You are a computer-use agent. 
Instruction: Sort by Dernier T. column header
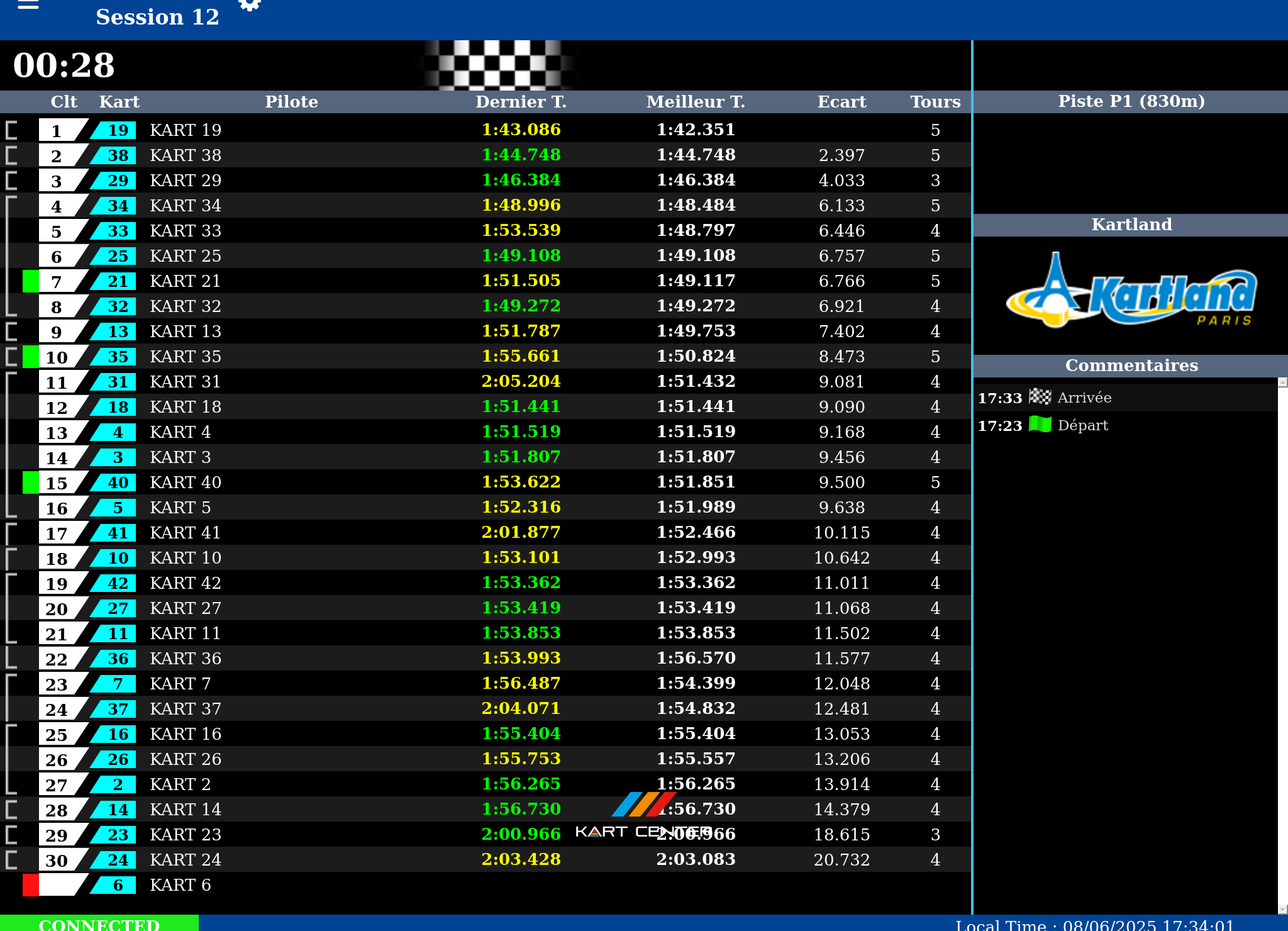tap(521, 102)
